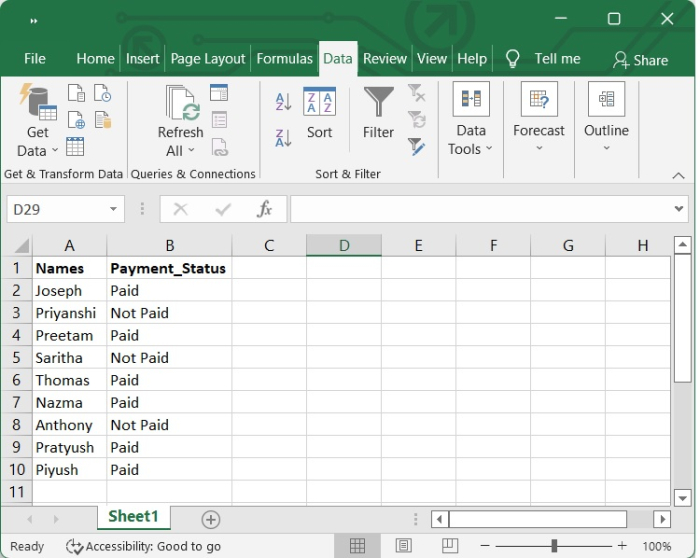Sort Z to A descending
The width and height of the screenshot is (700, 558).
[283, 138]
